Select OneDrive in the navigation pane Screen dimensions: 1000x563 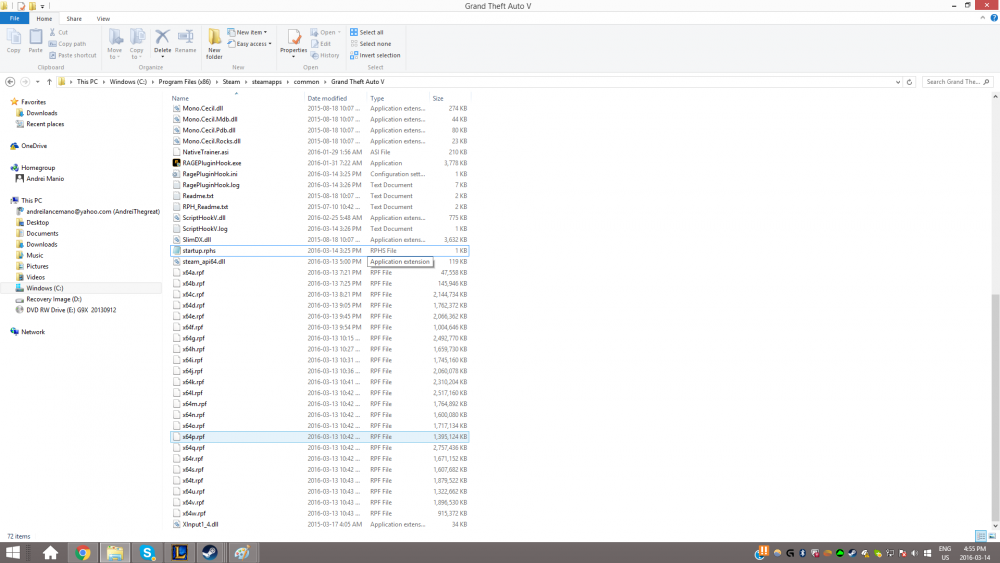pyautogui.click(x=34, y=146)
